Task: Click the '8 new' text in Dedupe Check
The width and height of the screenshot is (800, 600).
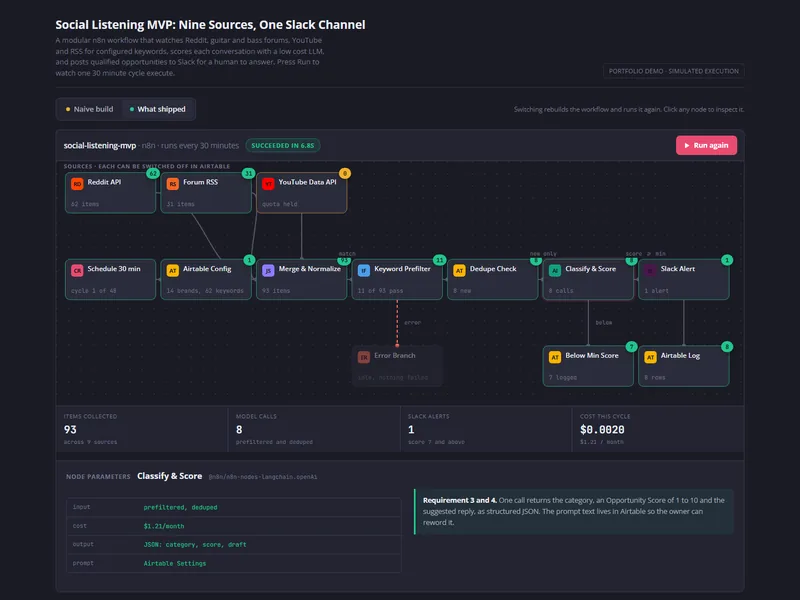Action: click(462, 291)
